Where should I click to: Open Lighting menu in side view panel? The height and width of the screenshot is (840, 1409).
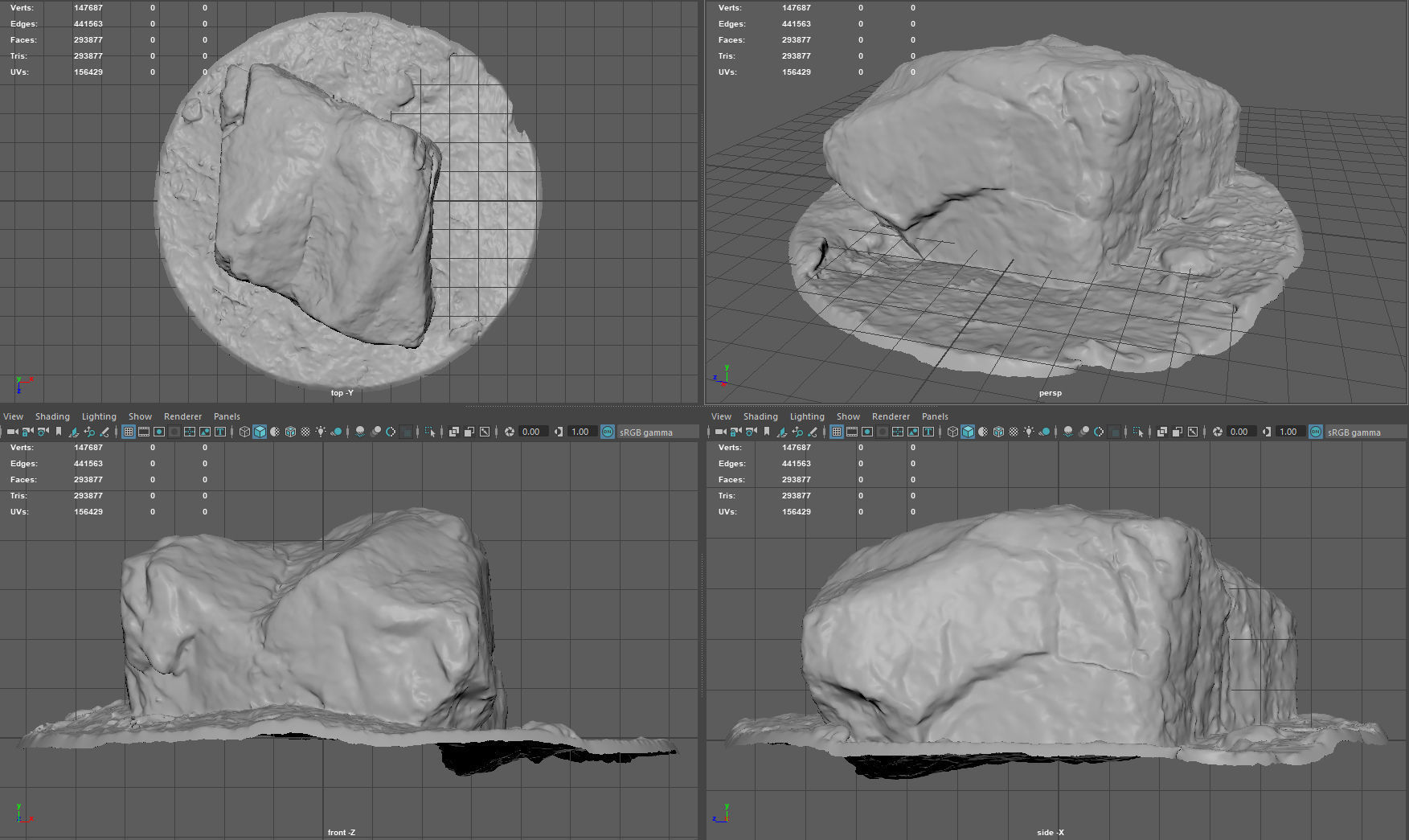point(807,416)
